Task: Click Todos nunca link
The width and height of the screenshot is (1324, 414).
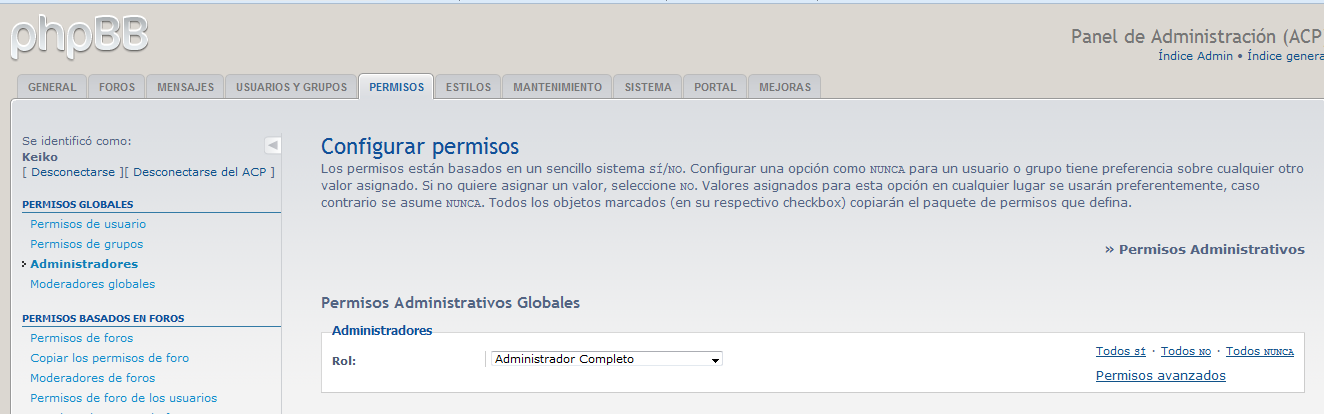Action: pos(1260,351)
